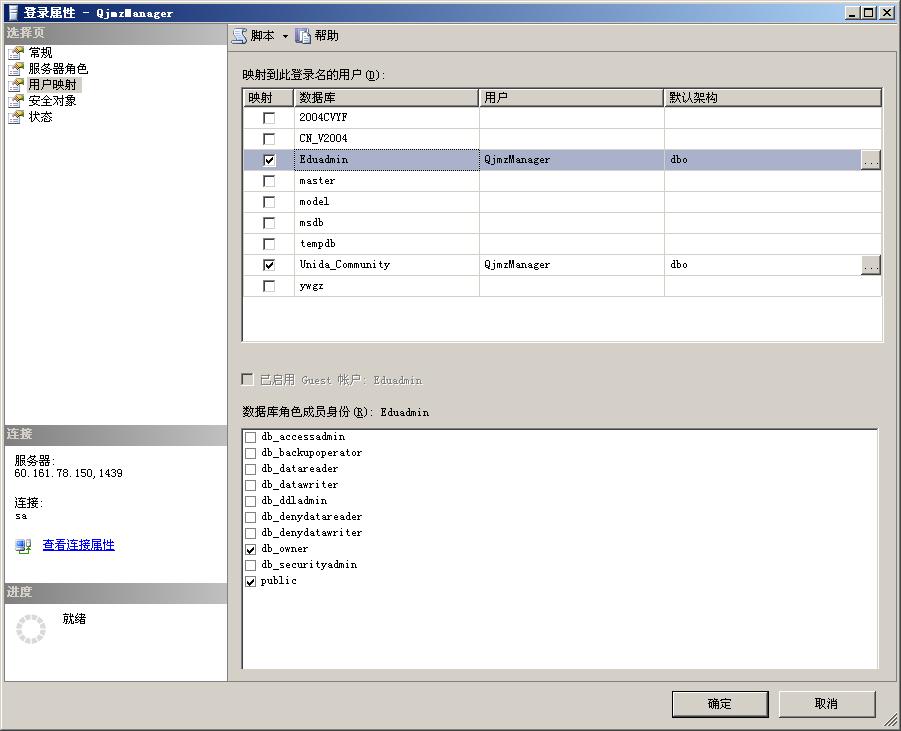Viewport: 901px width, 731px height.
Task: Select the 状态 page icon
Action: (16, 117)
